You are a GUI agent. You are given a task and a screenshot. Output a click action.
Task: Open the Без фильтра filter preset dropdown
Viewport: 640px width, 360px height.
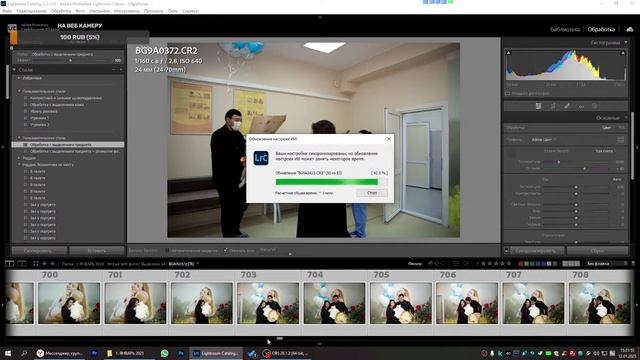coord(607,264)
